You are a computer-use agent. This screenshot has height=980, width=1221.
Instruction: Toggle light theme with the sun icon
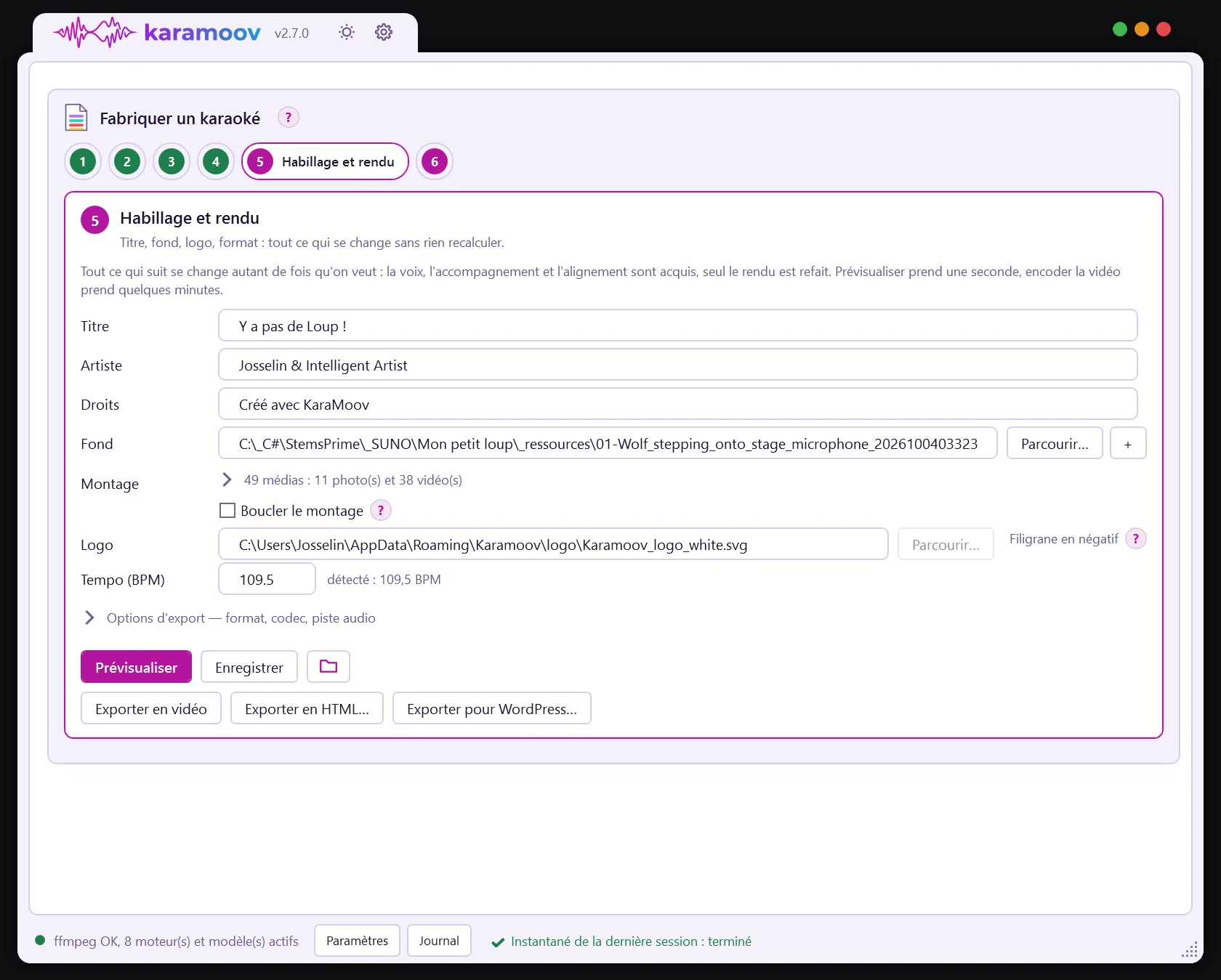coord(347,32)
